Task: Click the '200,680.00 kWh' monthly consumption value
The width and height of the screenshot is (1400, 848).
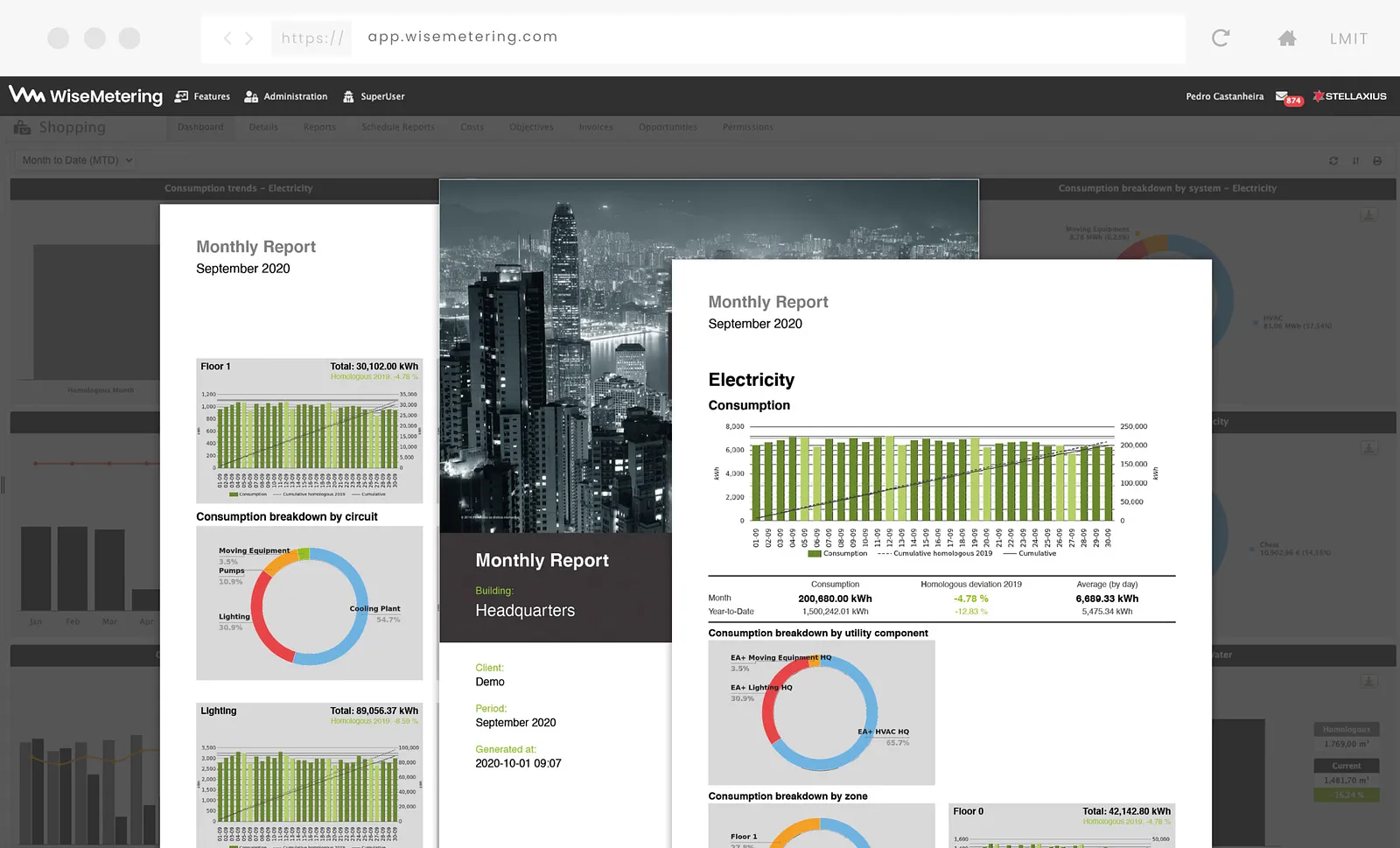Action: [835, 599]
